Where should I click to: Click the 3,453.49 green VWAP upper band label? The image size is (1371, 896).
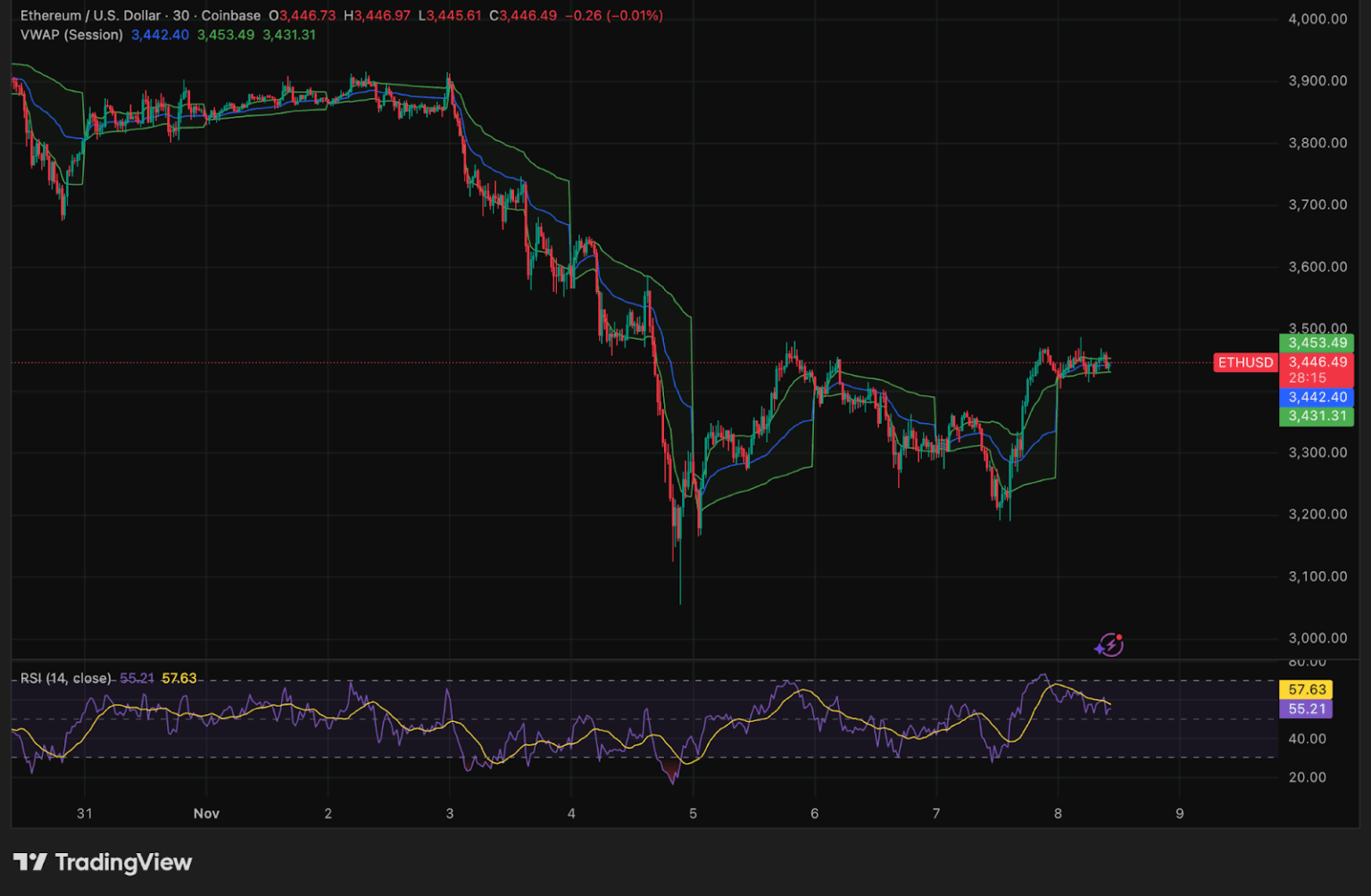click(x=1317, y=343)
